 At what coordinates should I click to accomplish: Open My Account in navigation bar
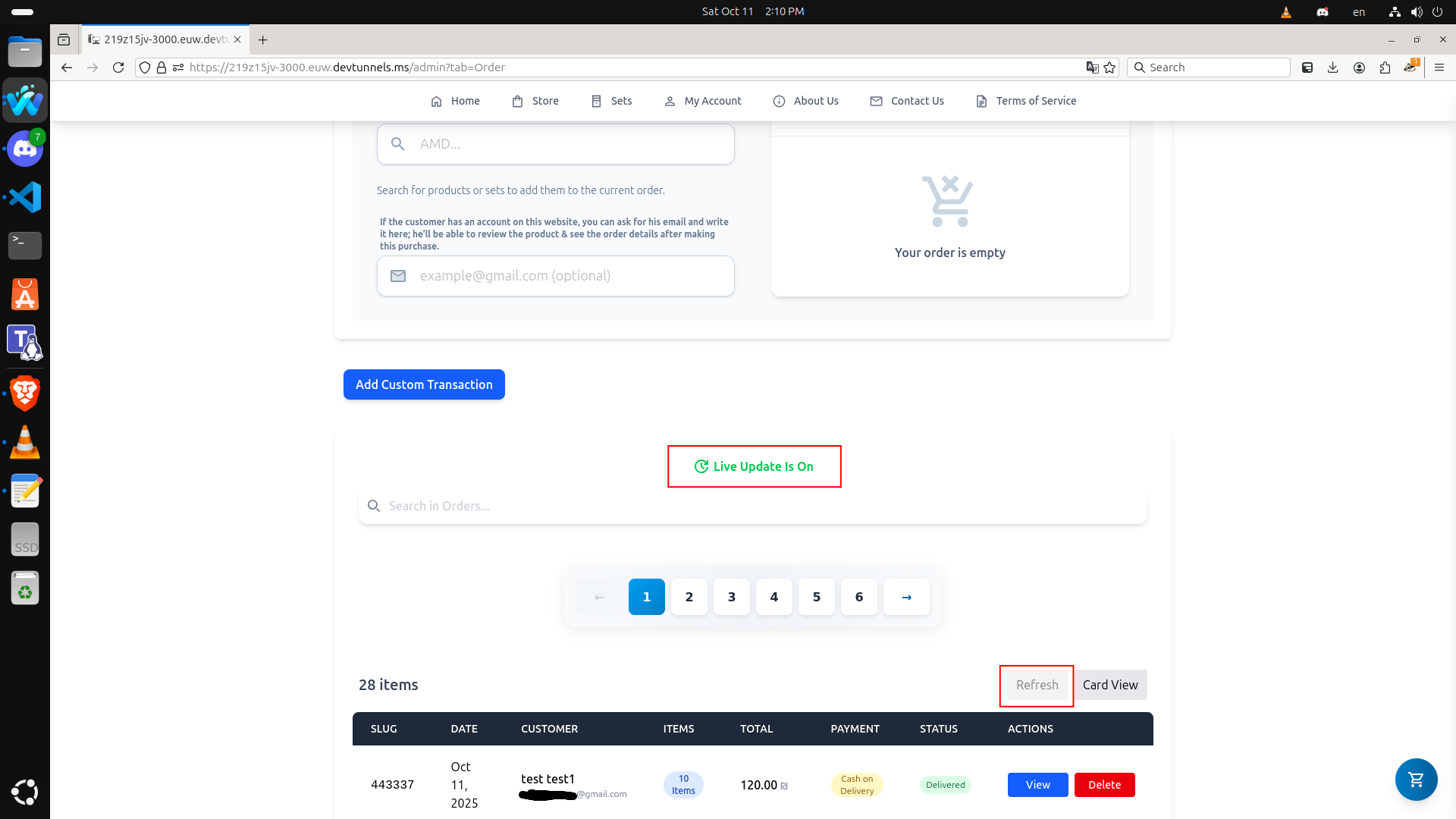click(x=703, y=101)
